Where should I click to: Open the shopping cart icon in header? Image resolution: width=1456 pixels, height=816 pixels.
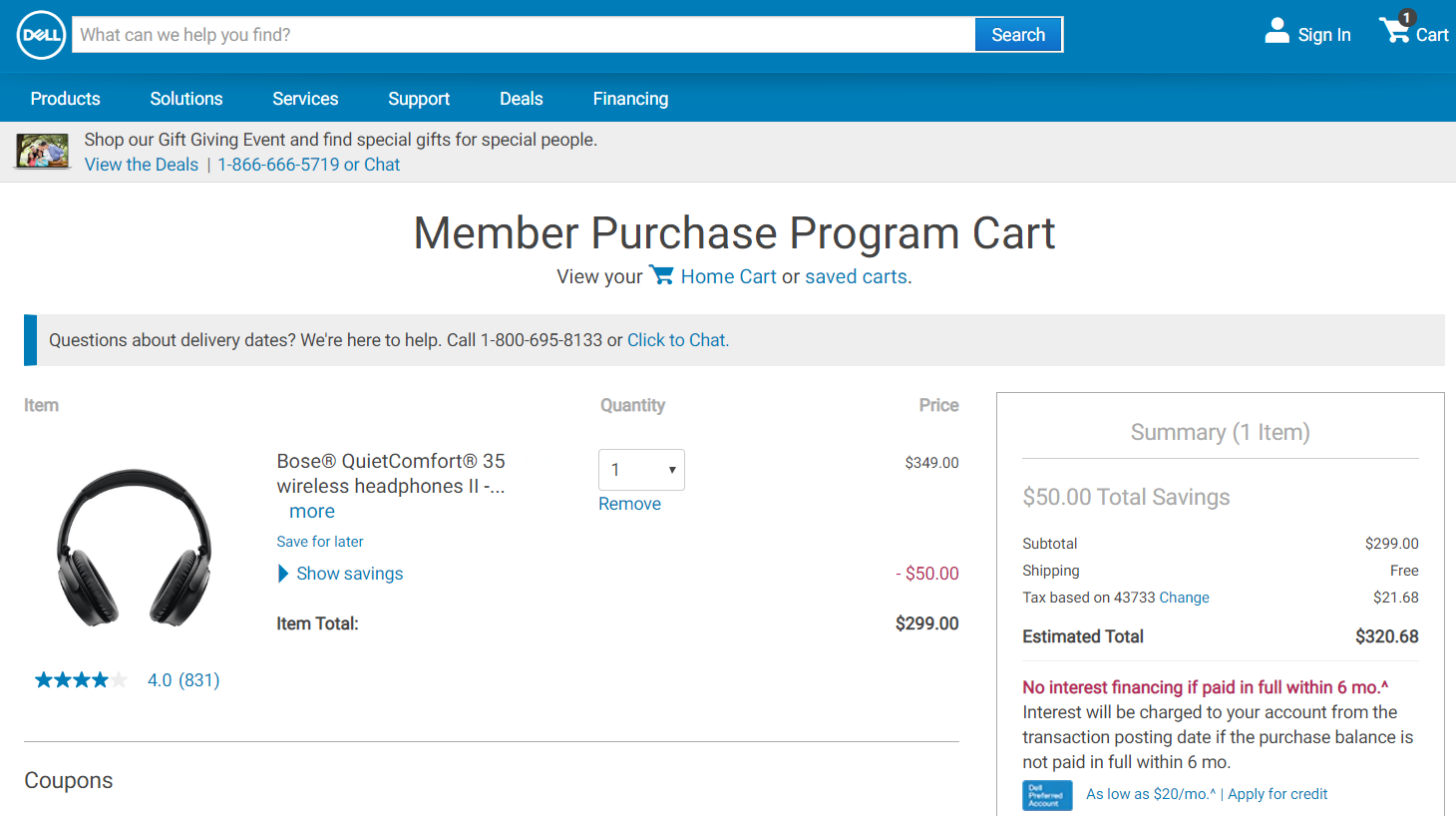pos(1395,32)
